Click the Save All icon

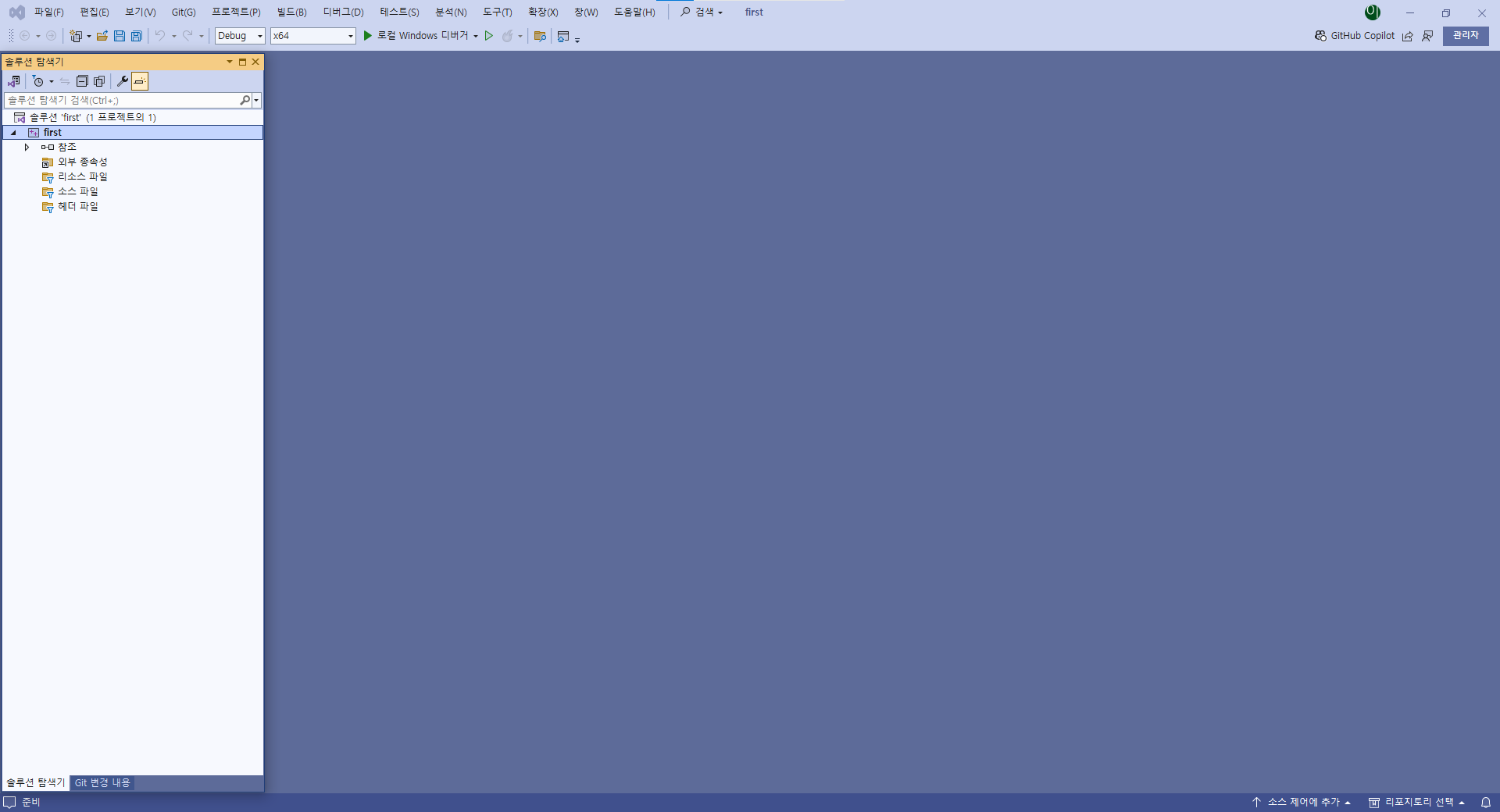coord(137,36)
